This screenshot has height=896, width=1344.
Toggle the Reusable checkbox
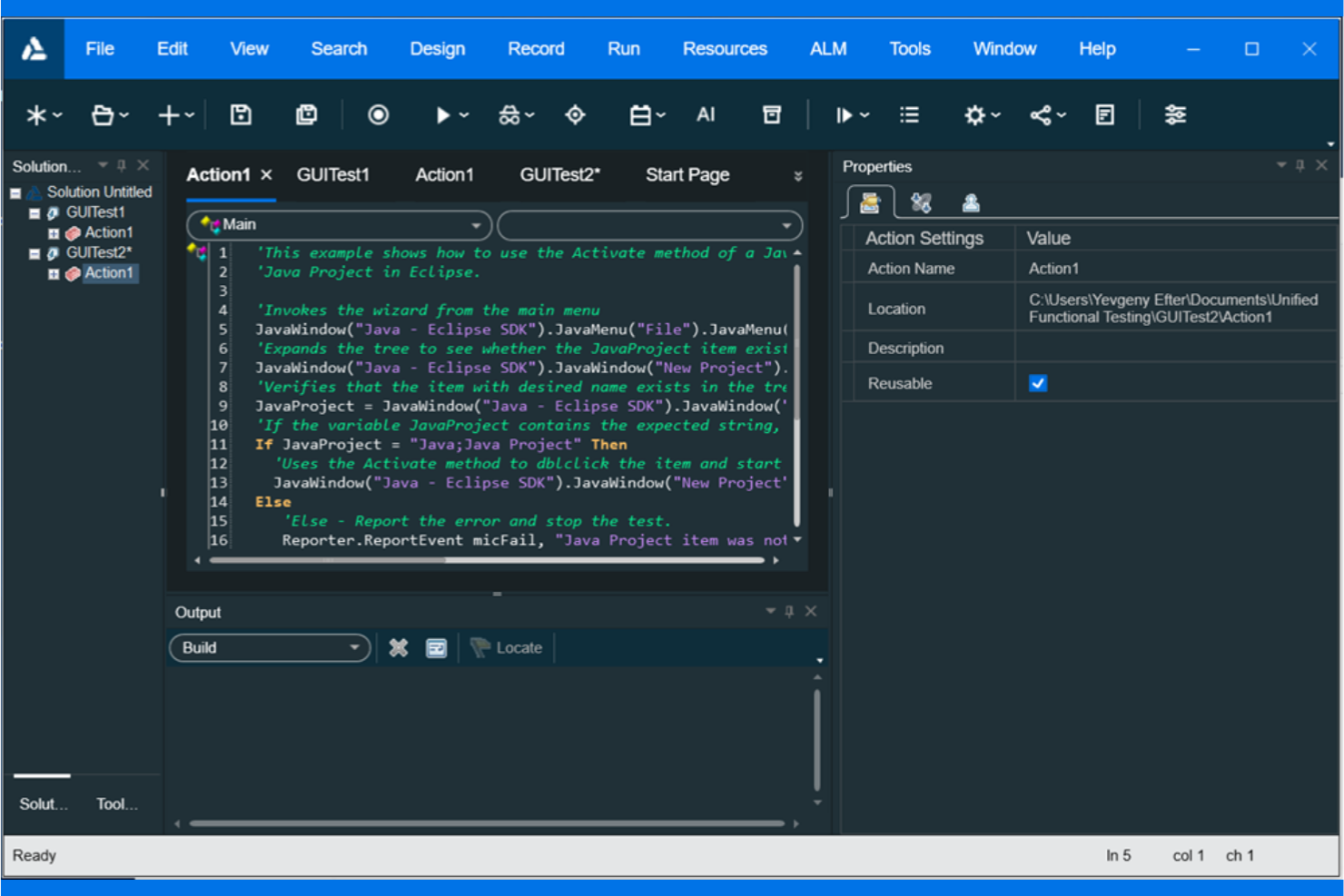(x=1038, y=383)
